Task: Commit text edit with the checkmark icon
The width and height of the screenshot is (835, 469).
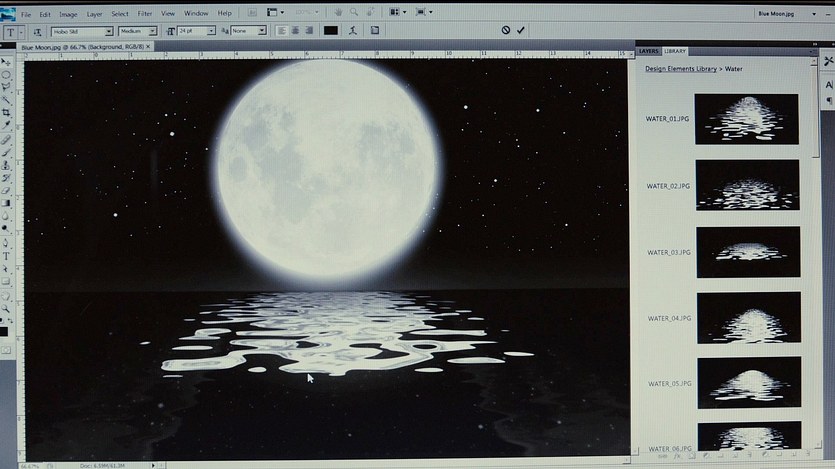Action: (521, 30)
